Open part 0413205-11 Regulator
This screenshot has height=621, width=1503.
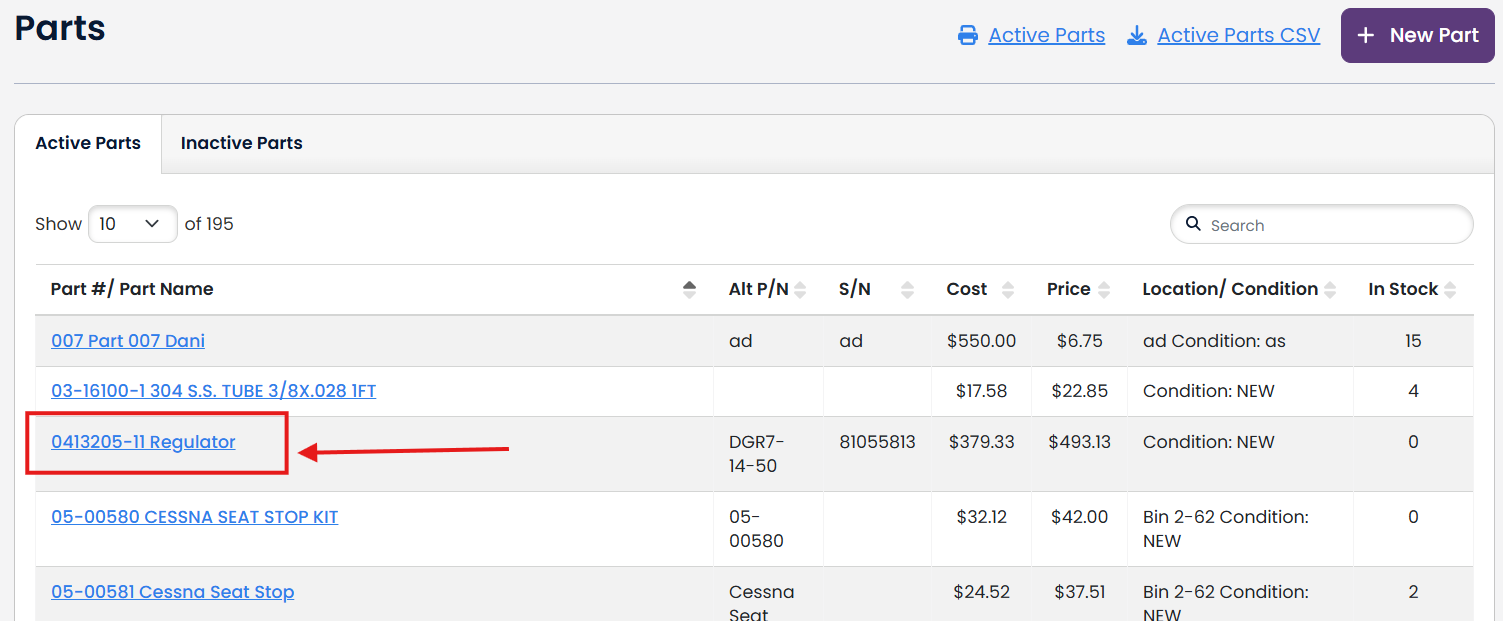click(143, 442)
